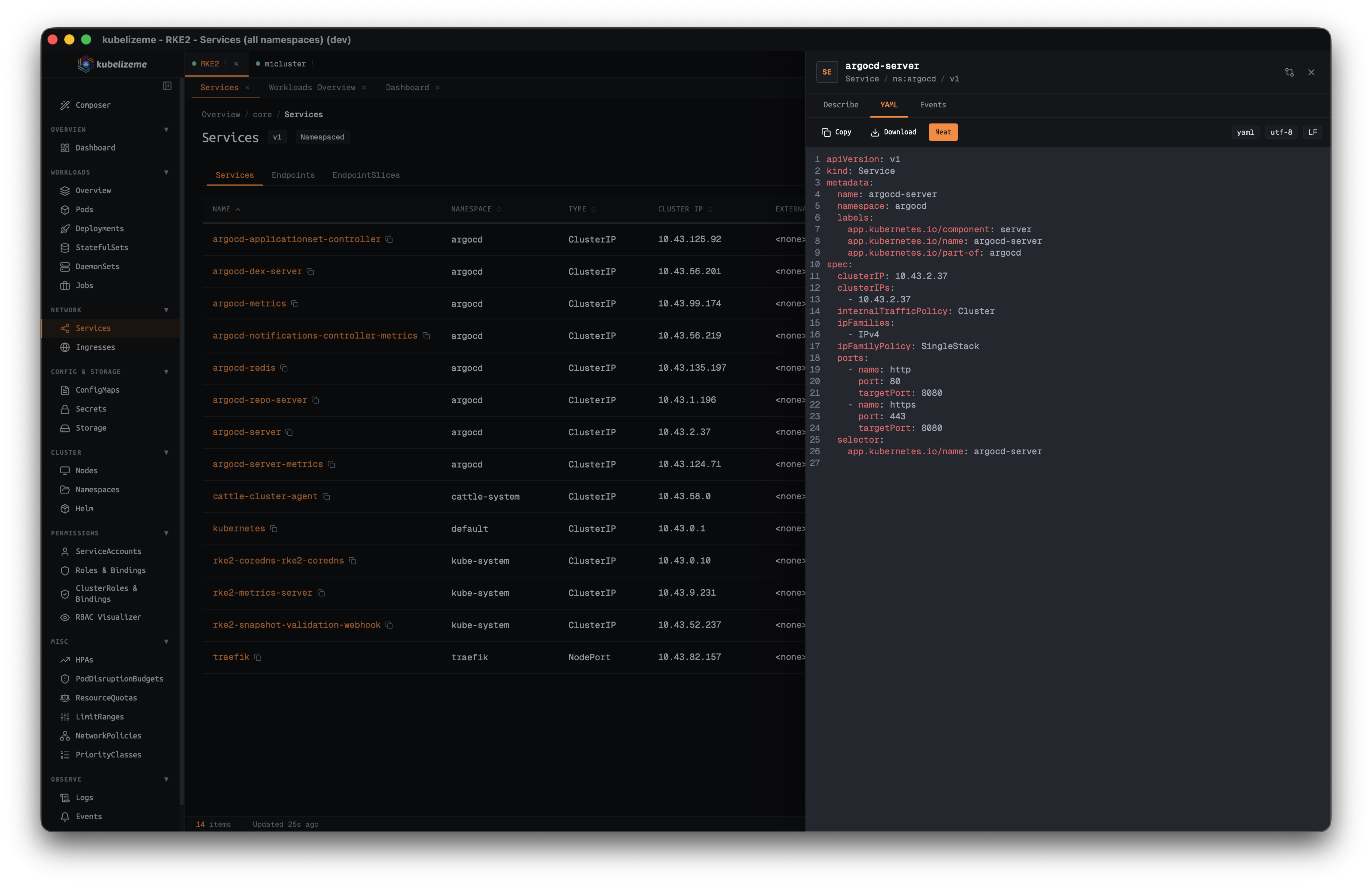Viewport: 1372px width, 886px height.
Task: Collapse the NETWORK sidebar section
Action: pyautogui.click(x=166, y=310)
